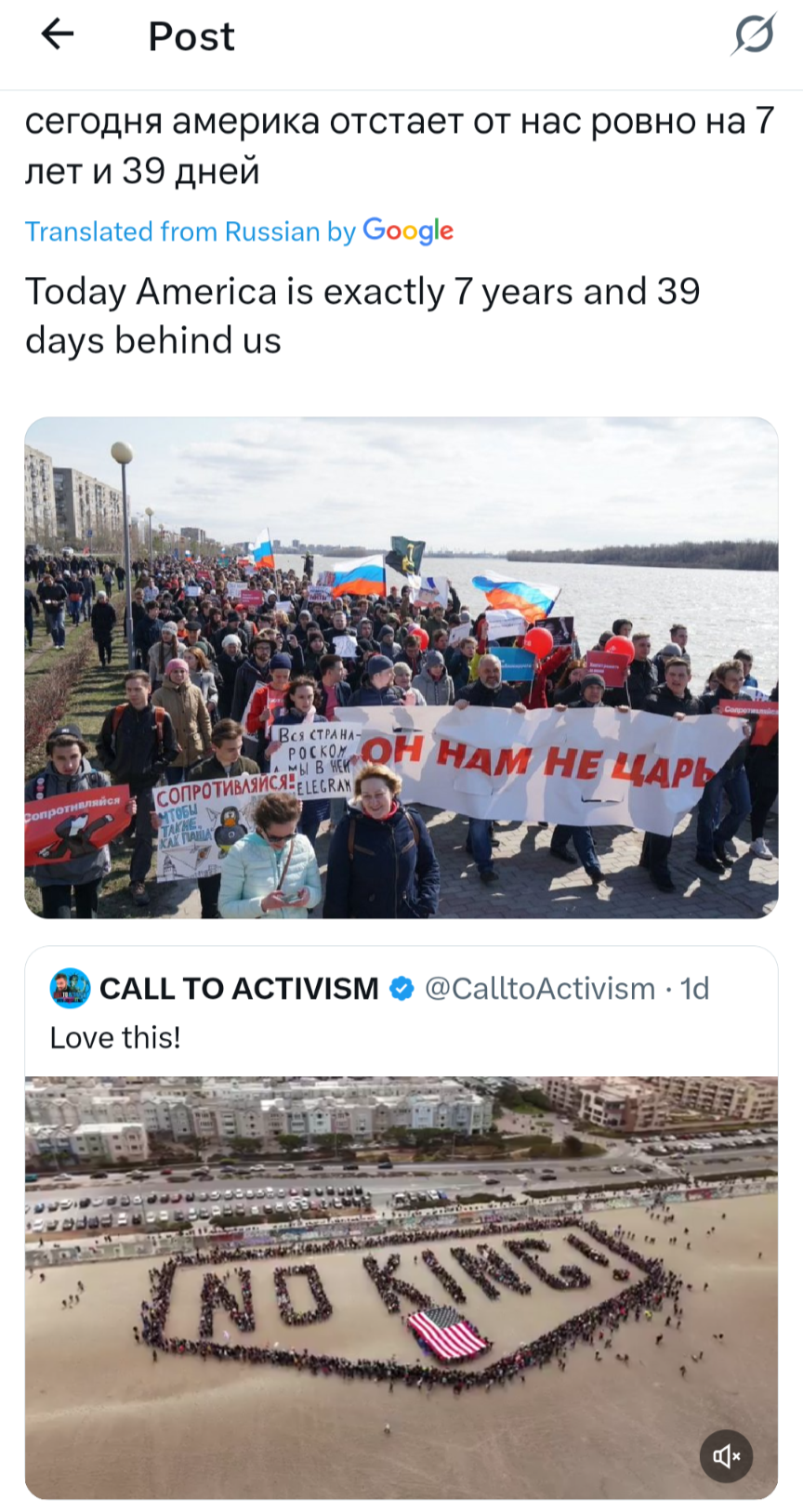The image size is (803, 1512).
Task: Open the Russian protest march photo
Action: click(x=401, y=668)
